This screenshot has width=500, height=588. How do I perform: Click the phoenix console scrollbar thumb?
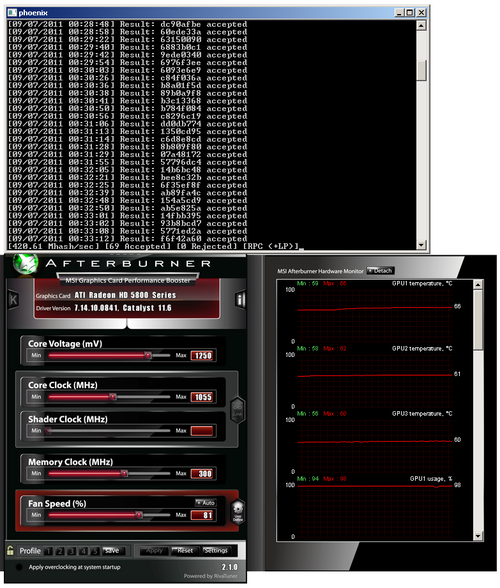tap(421, 70)
